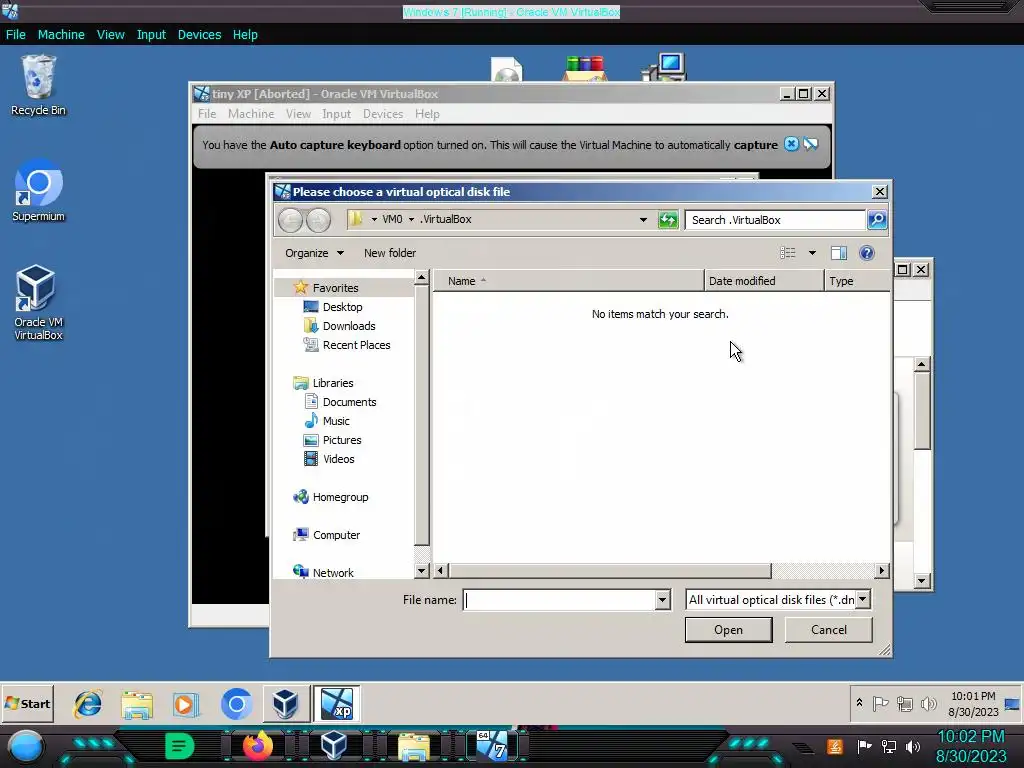1024x768 pixels.
Task: Open the host Help menu
Action: (245, 35)
